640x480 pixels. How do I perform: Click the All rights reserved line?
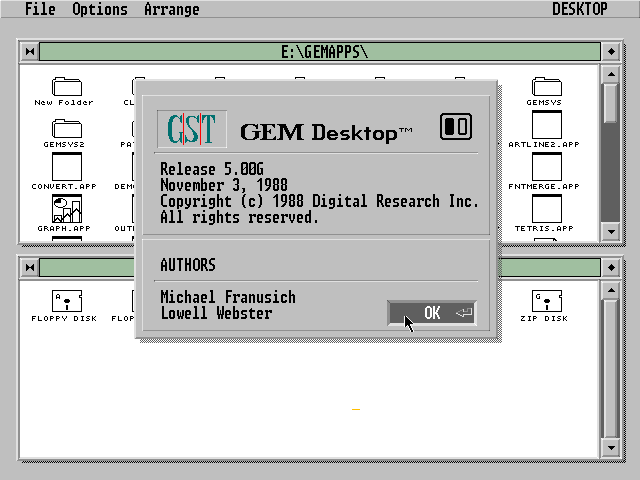coord(239,217)
